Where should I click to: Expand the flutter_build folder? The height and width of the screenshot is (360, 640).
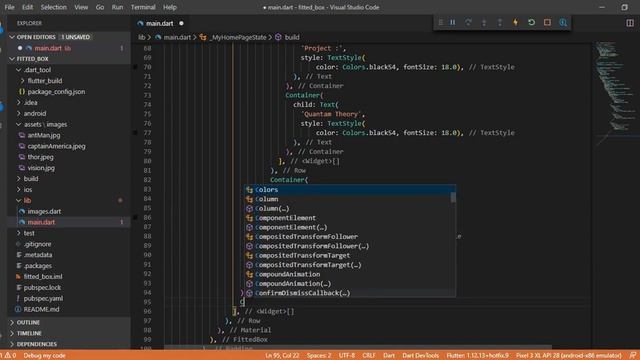(x=22, y=81)
